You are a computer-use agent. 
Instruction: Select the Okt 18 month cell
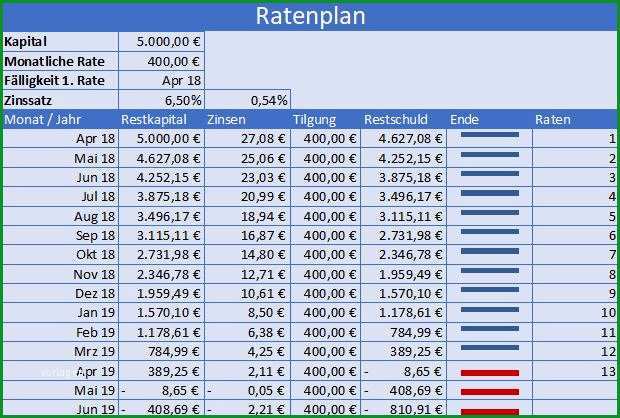(60, 255)
